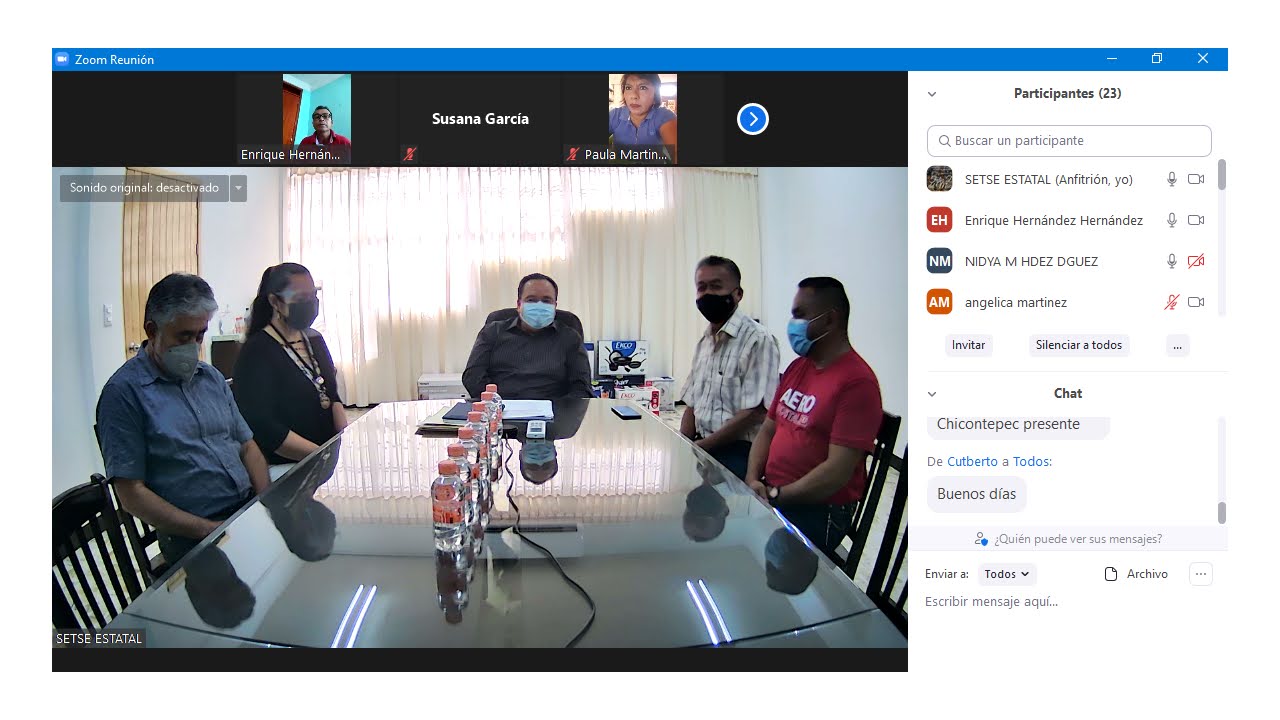Image resolution: width=1280 pixels, height=720 pixels.
Task: Click the NM avatar for NIDYA M HDEZ DGUEZ
Action: (939, 261)
